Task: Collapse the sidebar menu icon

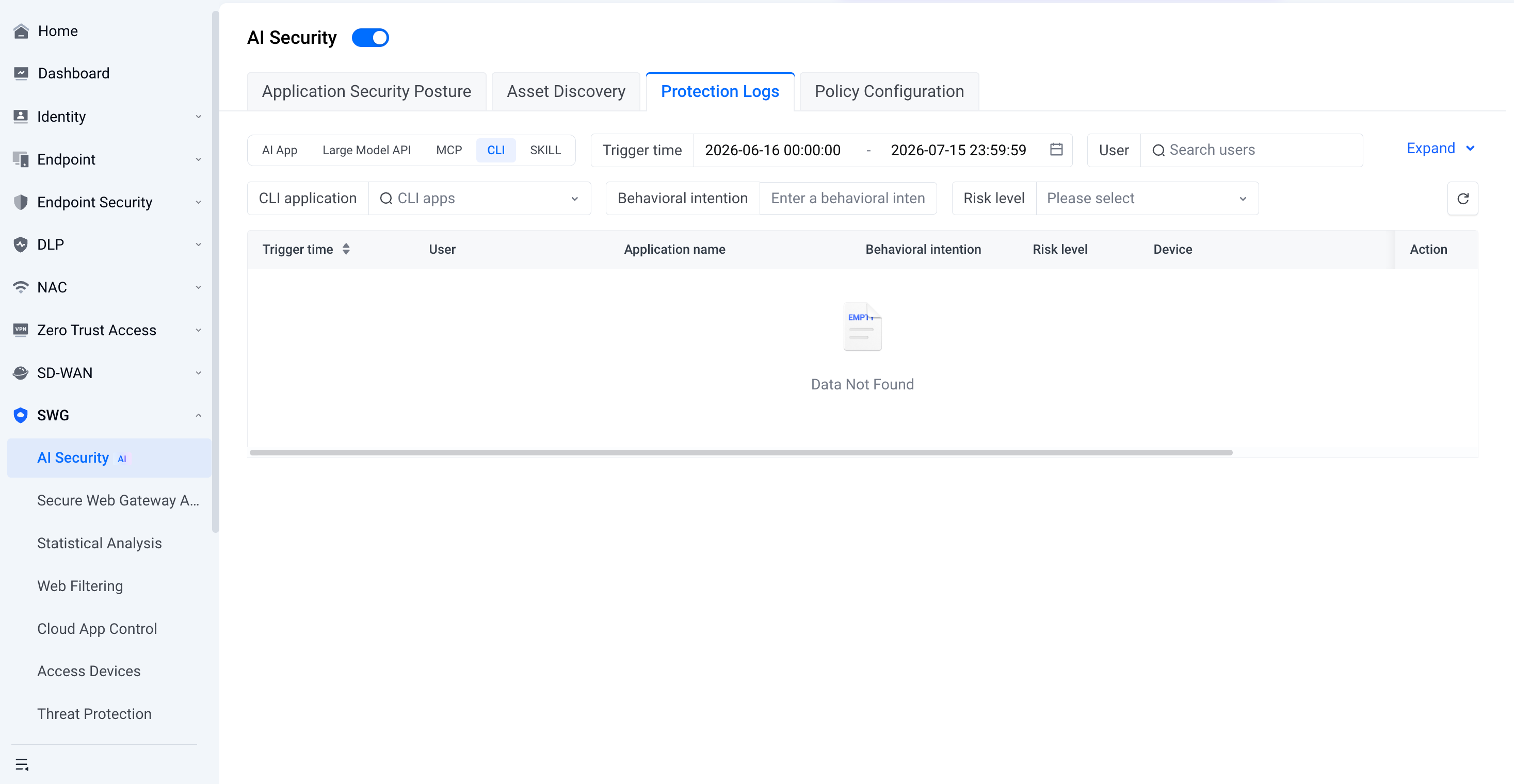Action: tap(22, 764)
